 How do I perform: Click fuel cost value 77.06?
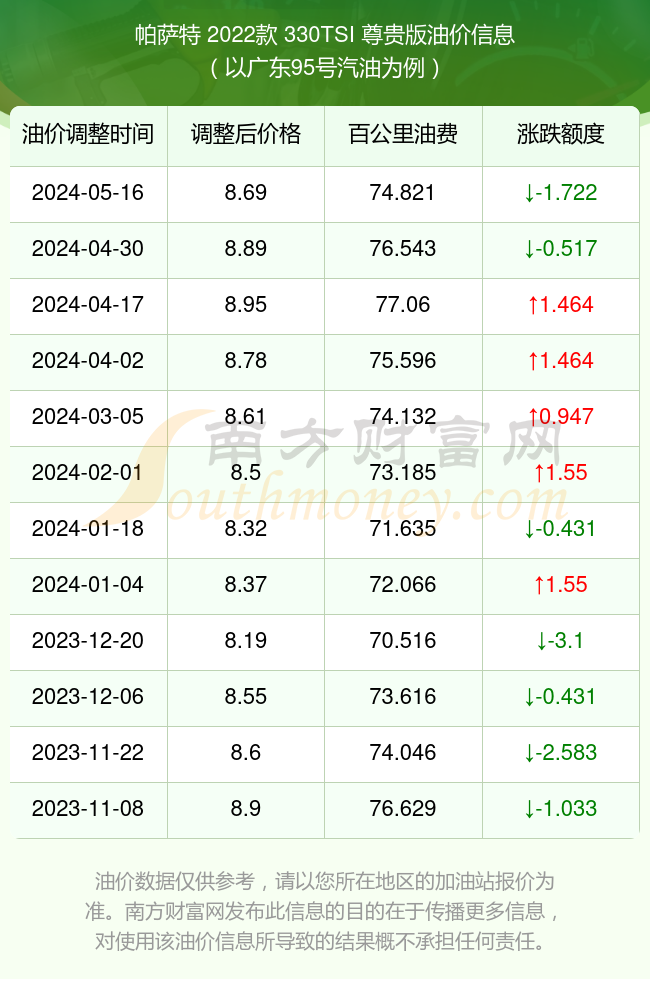point(403,305)
